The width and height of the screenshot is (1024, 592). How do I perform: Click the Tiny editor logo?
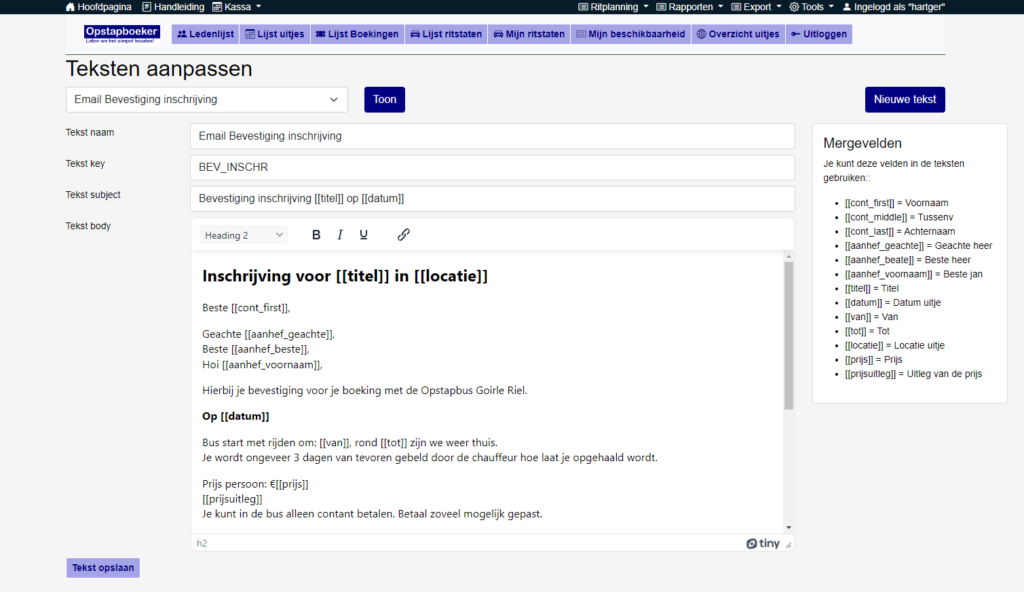tap(763, 543)
